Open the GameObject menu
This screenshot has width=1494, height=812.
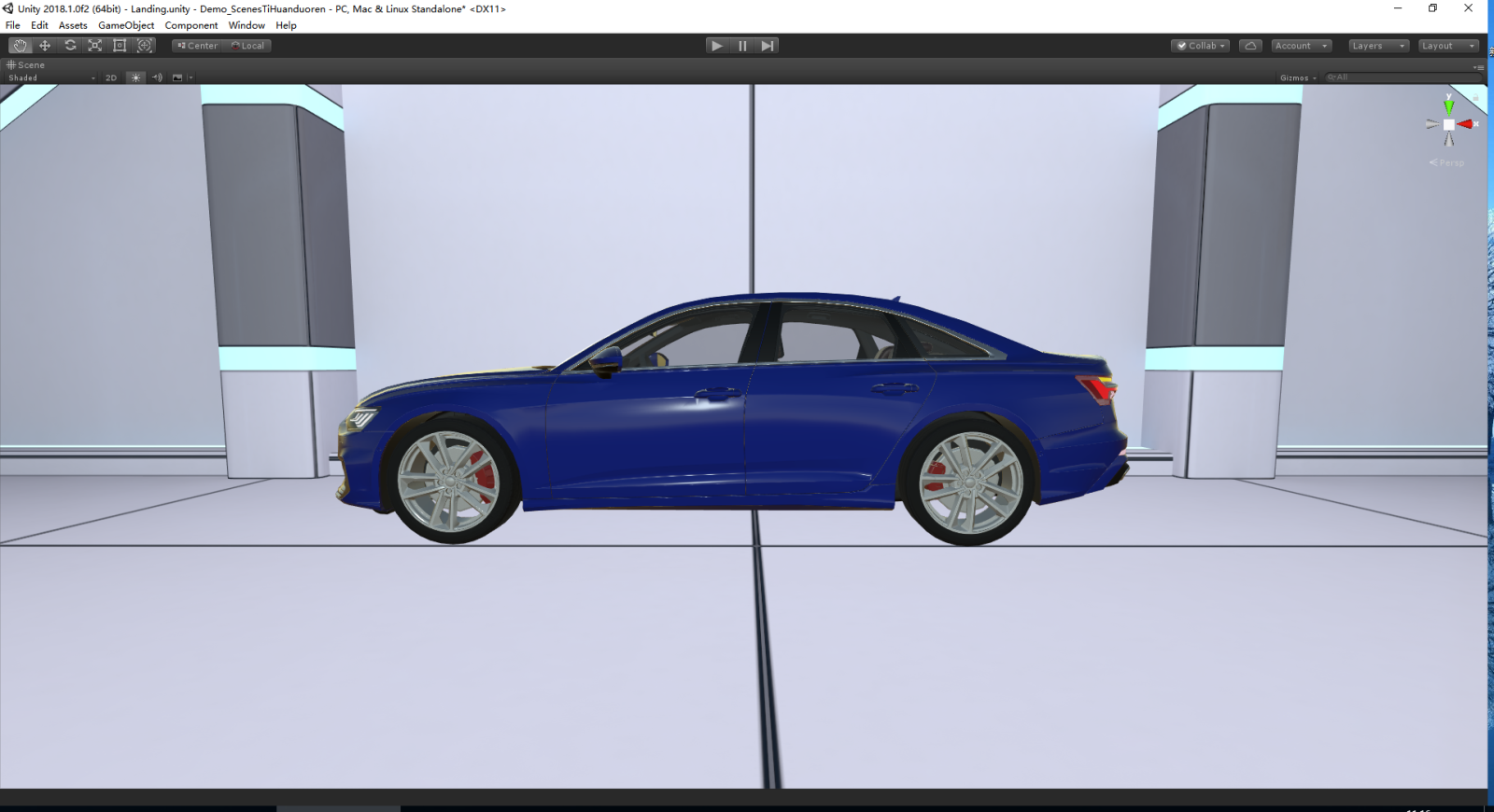[126, 25]
